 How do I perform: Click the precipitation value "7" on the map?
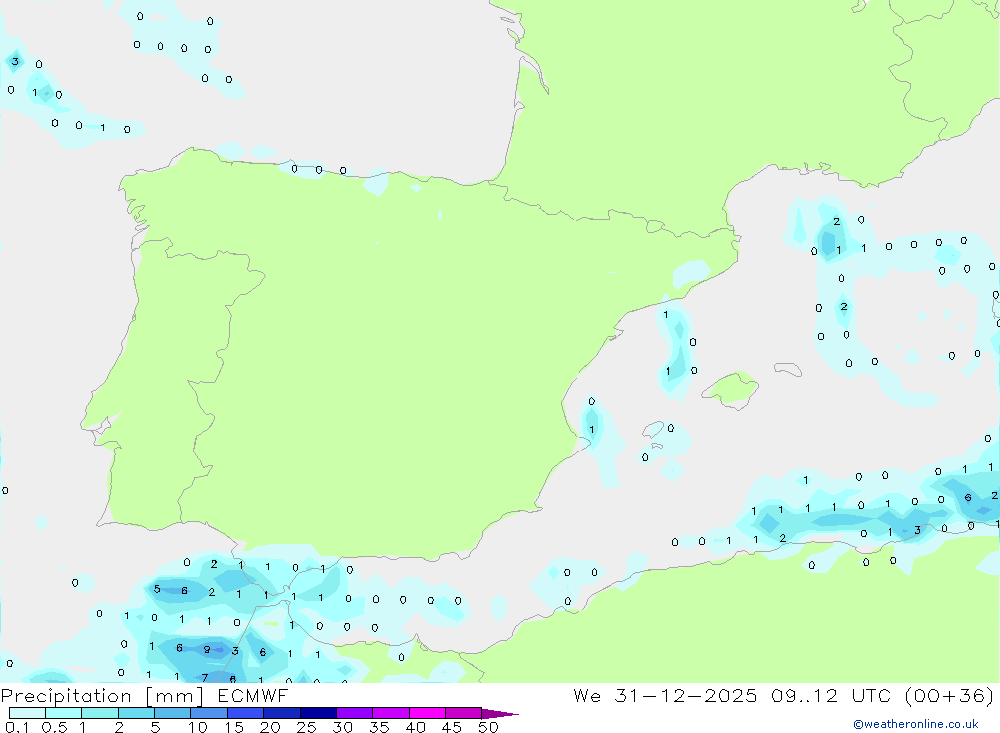[x=205, y=677]
